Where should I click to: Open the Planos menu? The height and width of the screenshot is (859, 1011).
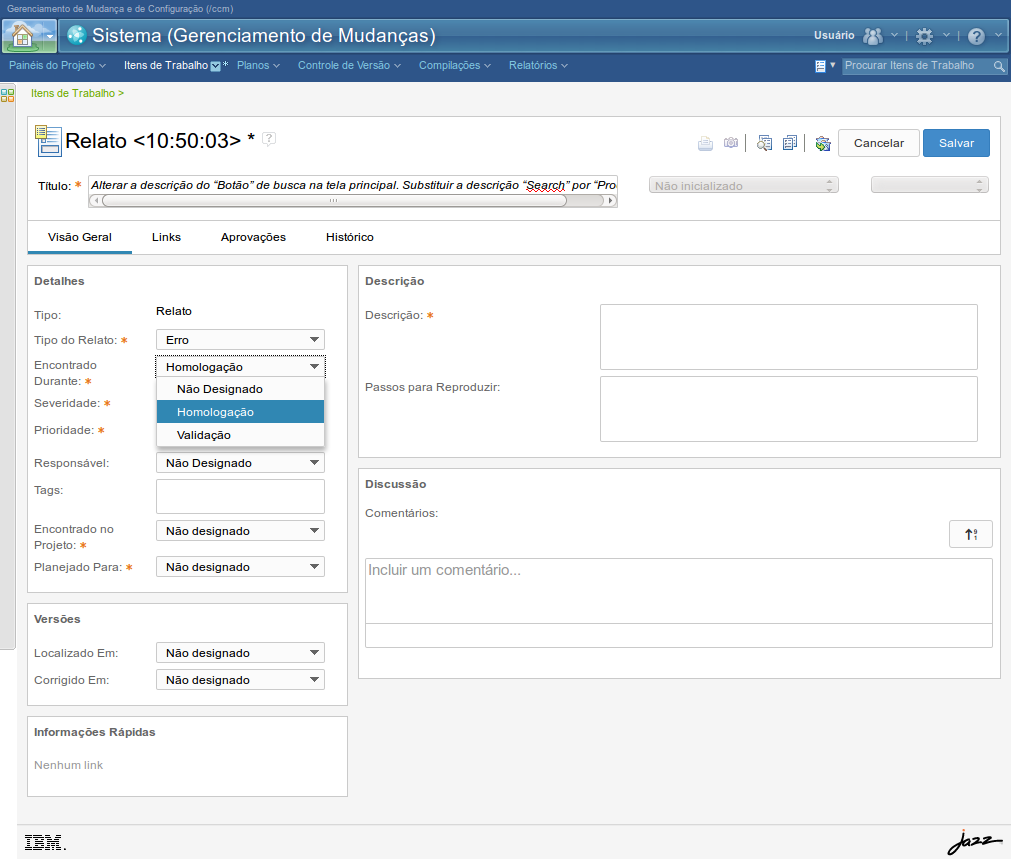click(258, 66)
